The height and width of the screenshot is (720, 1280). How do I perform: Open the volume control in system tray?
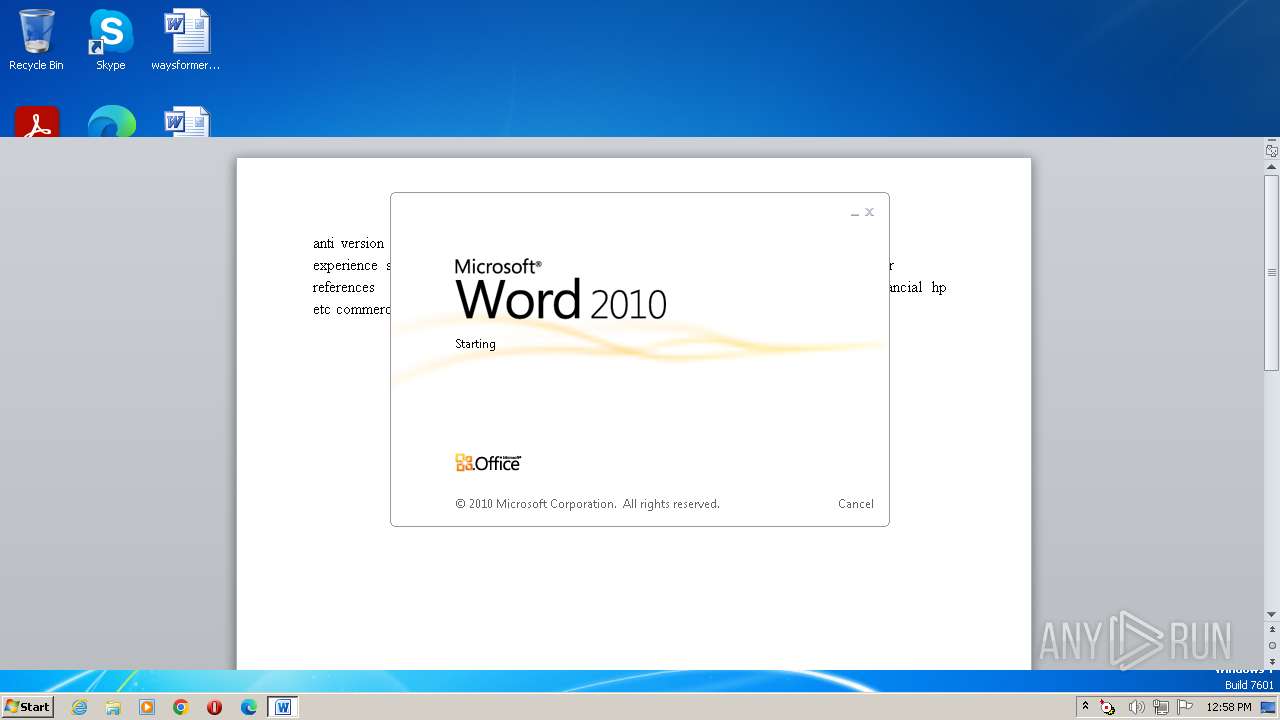[x=1136, y=707]
